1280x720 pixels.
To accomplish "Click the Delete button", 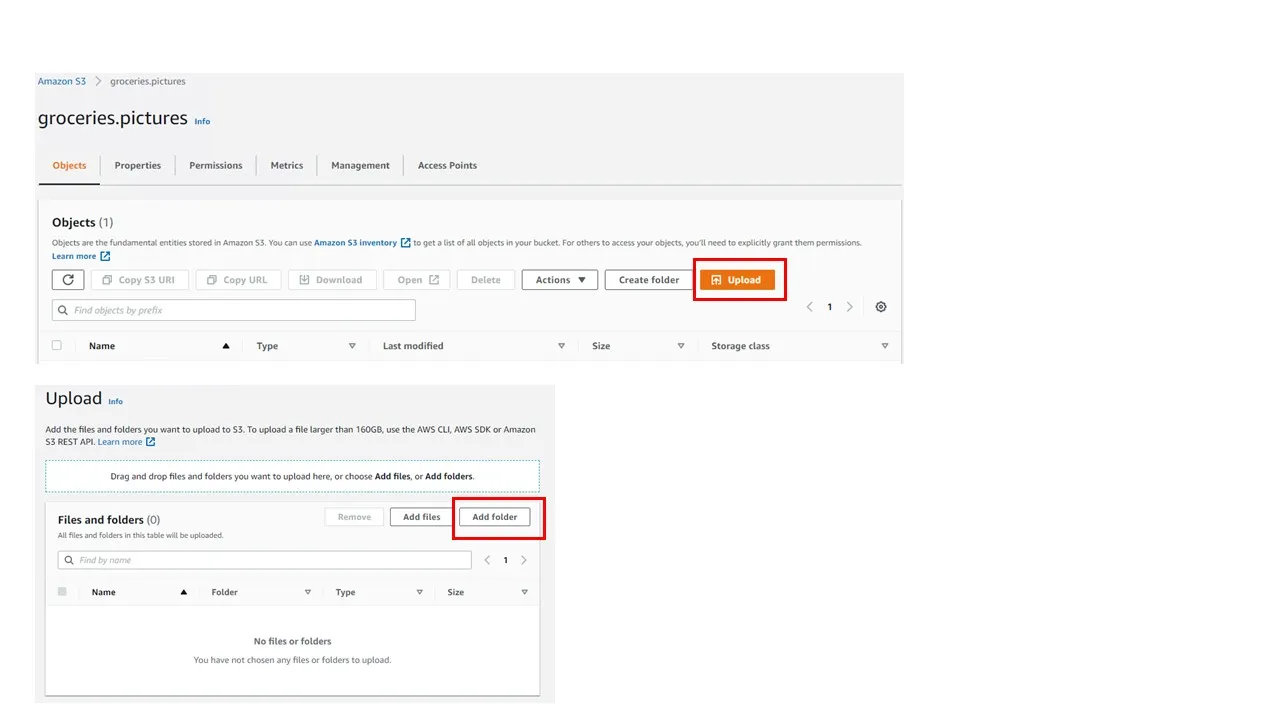I will click(x=486, y=280).
